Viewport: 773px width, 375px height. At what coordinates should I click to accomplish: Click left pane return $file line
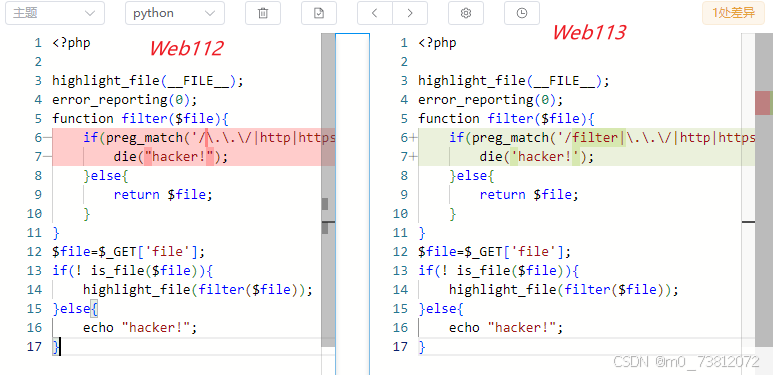pyautogui.click(x=163, y=195)
